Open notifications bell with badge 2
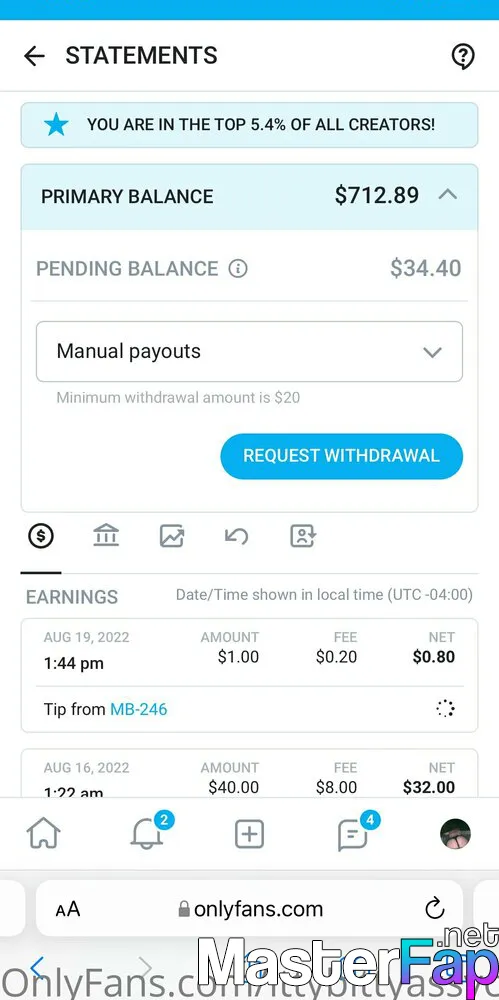499x1000 pixels. click(147, 832)
